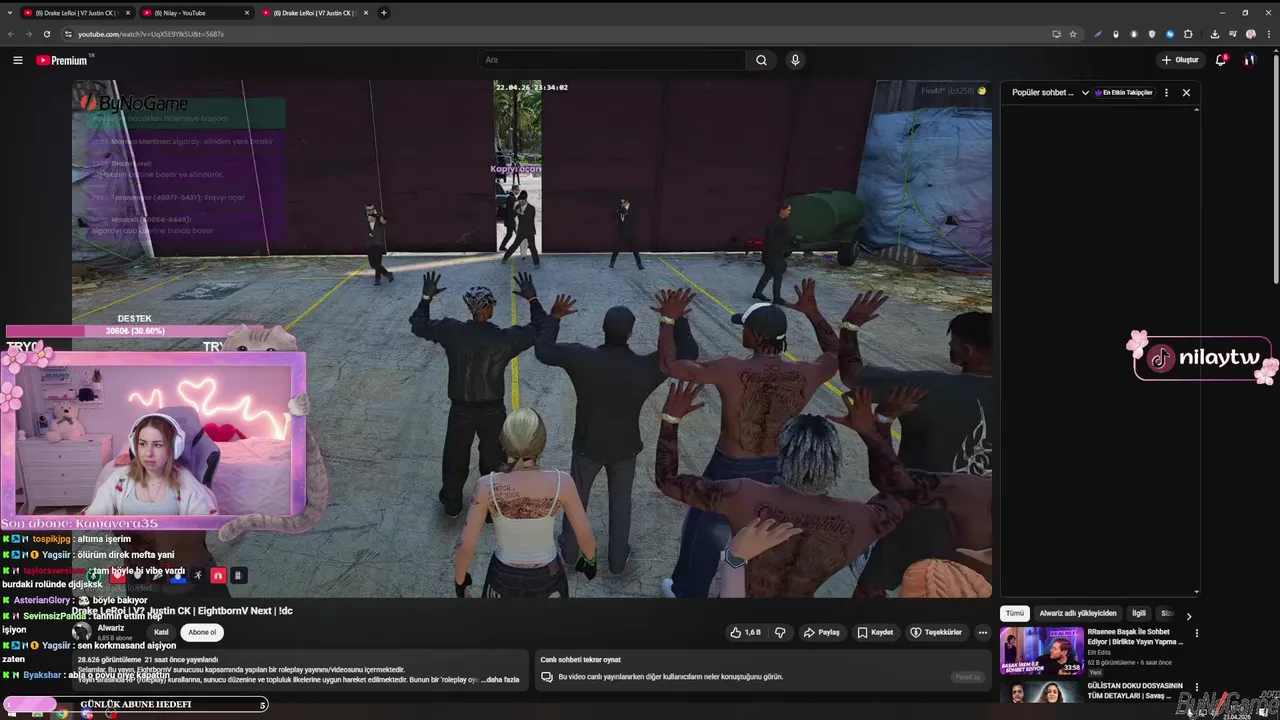Select the Alwariz adlı yükleyiciden chip
Image resolution: width=1280 pixels, height=720 pixels.
coord(1077,613)
